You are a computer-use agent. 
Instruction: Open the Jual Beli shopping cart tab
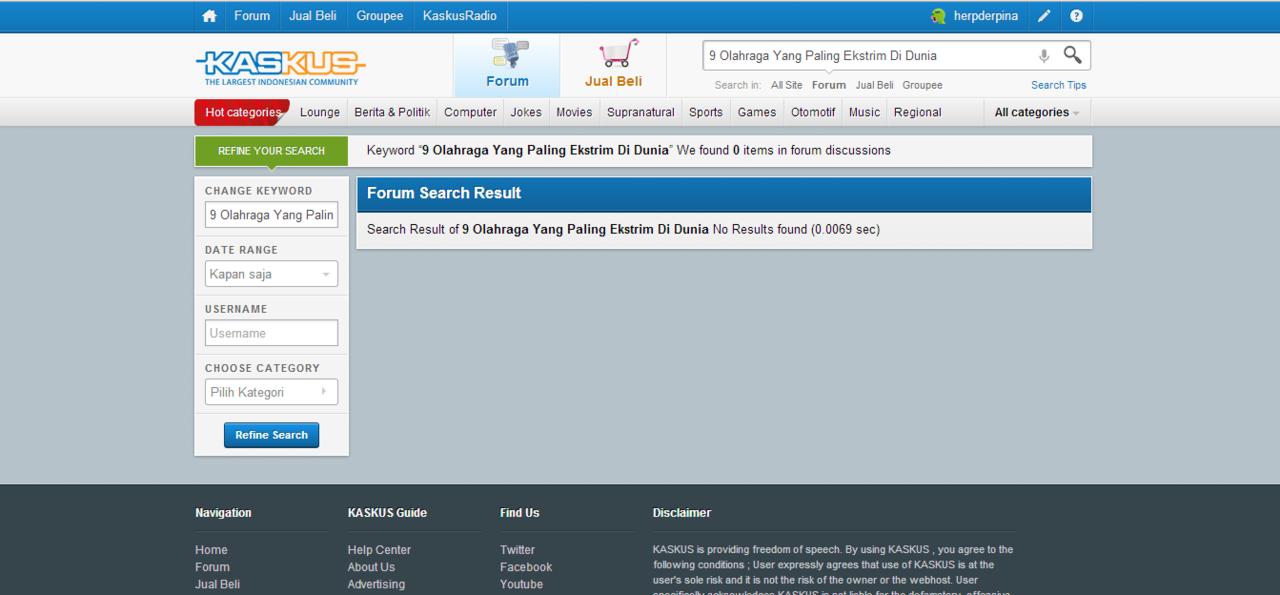613,65
